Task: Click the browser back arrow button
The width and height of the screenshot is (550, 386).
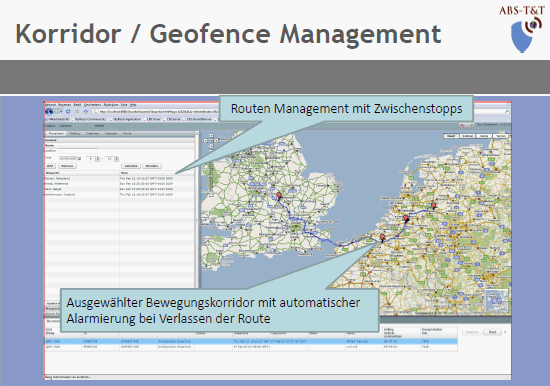Action: click(49, 112)
